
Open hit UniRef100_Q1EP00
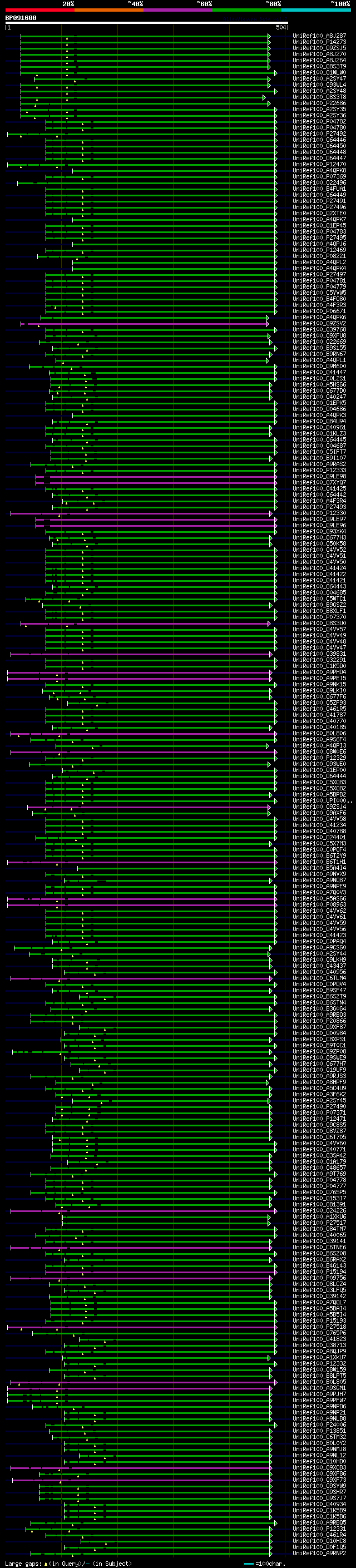coord(319,770)
